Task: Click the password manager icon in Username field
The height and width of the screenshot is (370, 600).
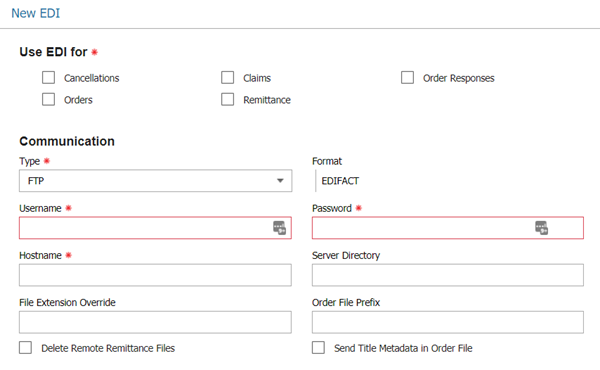Action: pyautogui.click(x=279, y=228)
